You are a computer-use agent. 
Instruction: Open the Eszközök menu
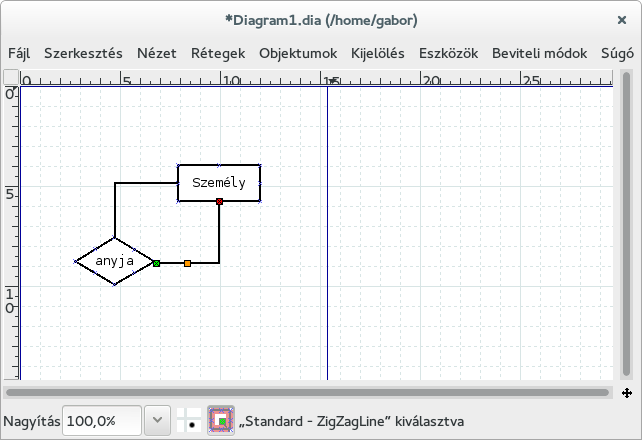click(x=449, y=53)
